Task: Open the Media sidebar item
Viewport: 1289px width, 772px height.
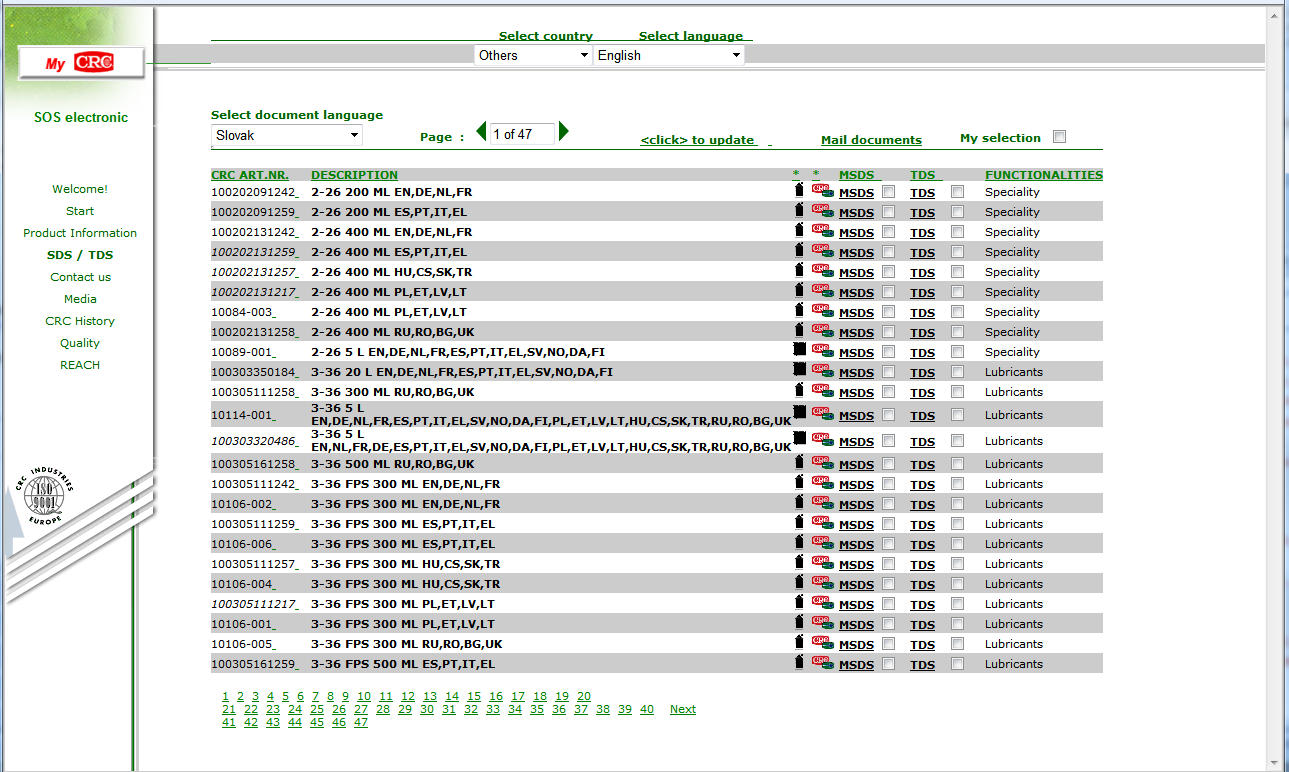Action: [x=80, y=299]
